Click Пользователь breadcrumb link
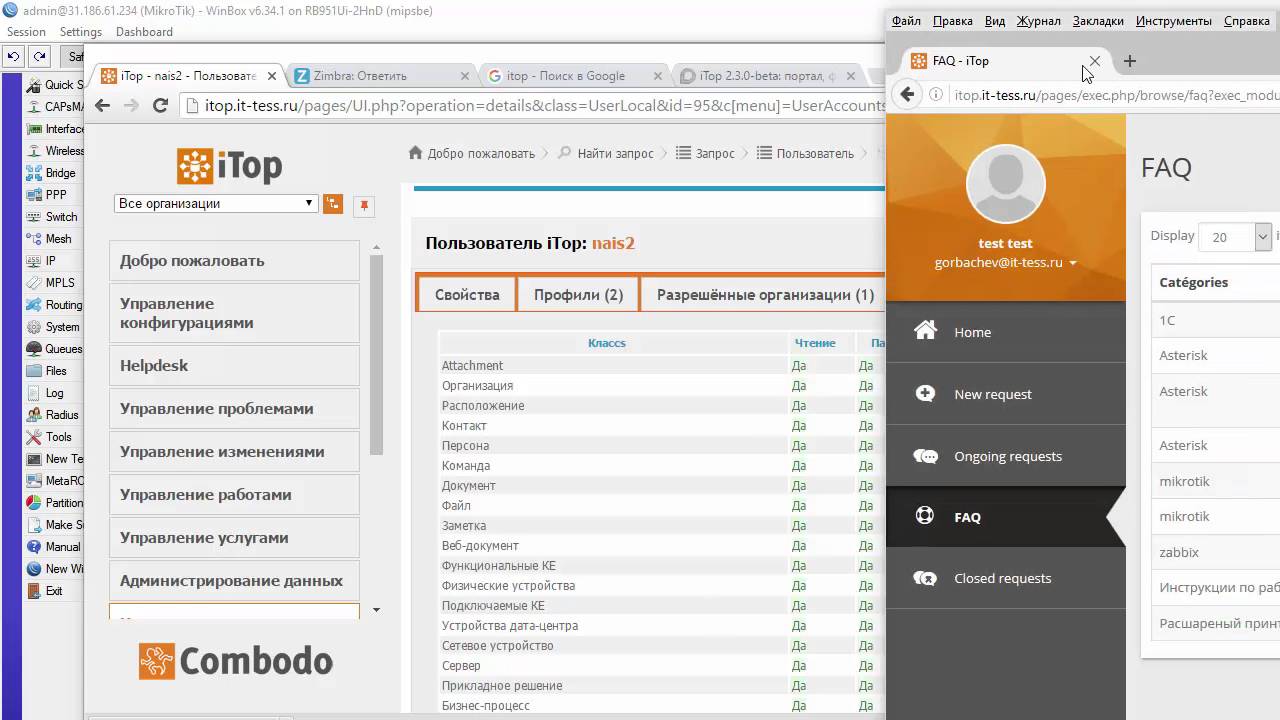The width and height of the screenshot is (1280, 720). click(x=815, y=154)
